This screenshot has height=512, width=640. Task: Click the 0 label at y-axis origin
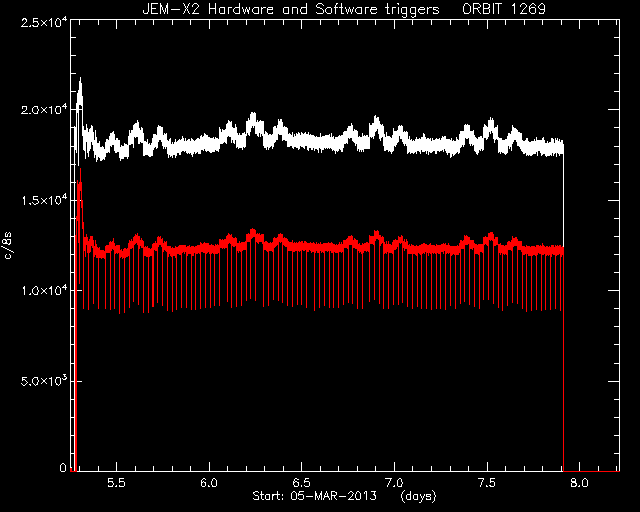(63, 467)
